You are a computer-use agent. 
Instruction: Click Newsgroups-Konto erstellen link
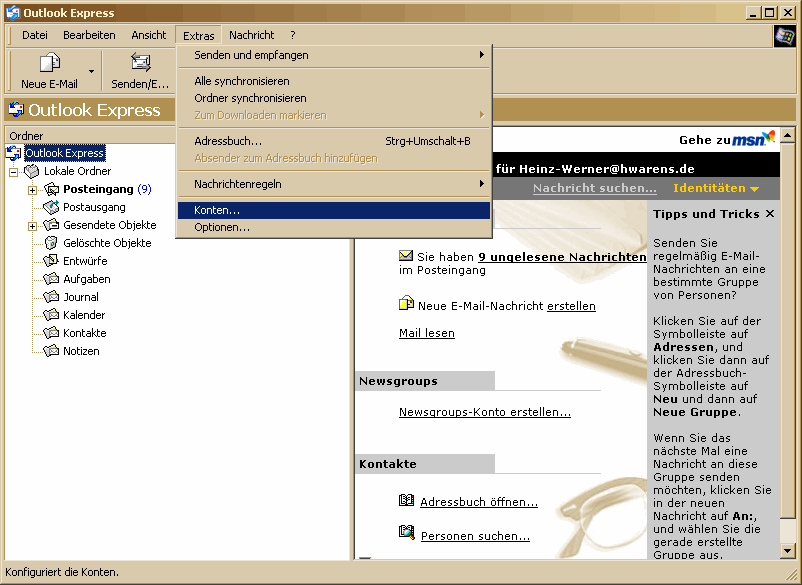click(485, 412)
